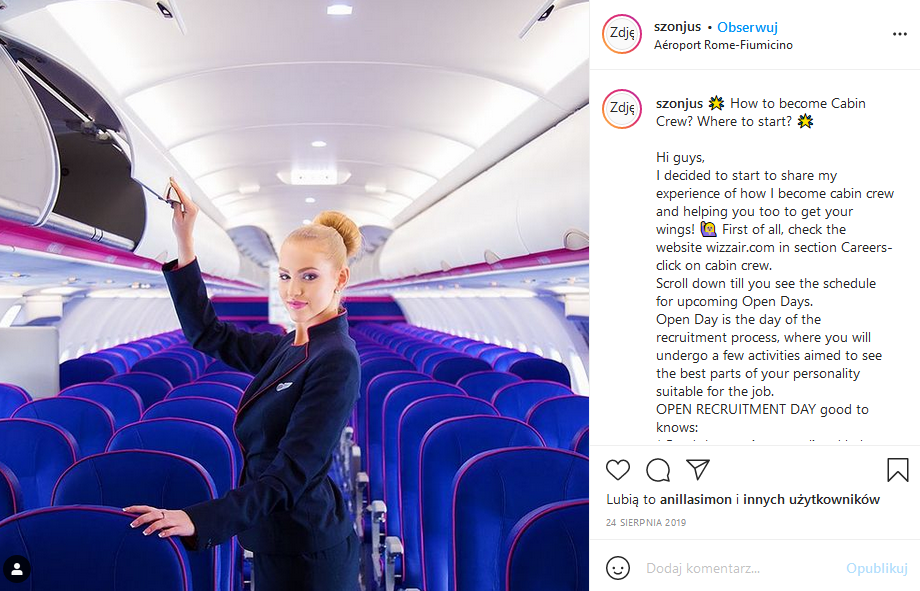The height and width of the screenshot is (591, 920).
Task: Open szonjus profile picture in header
Action: (x=622, y=34)
